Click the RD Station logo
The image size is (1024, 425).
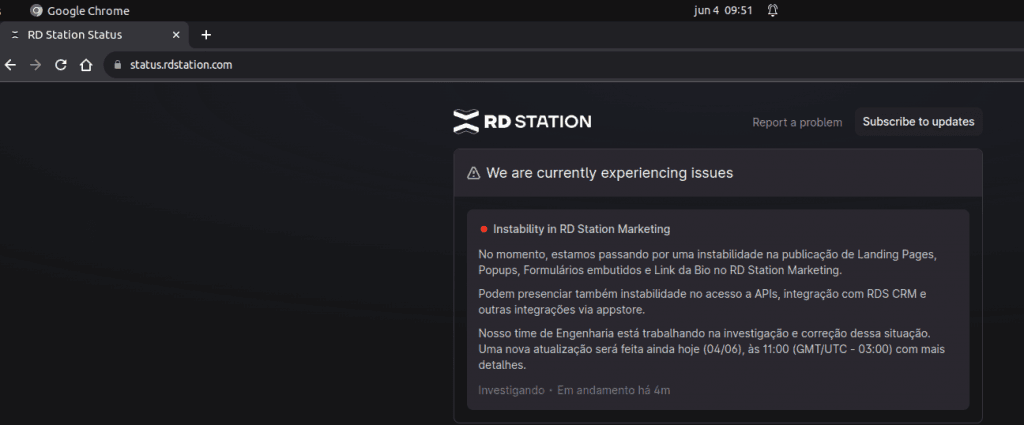pos(522,122)
